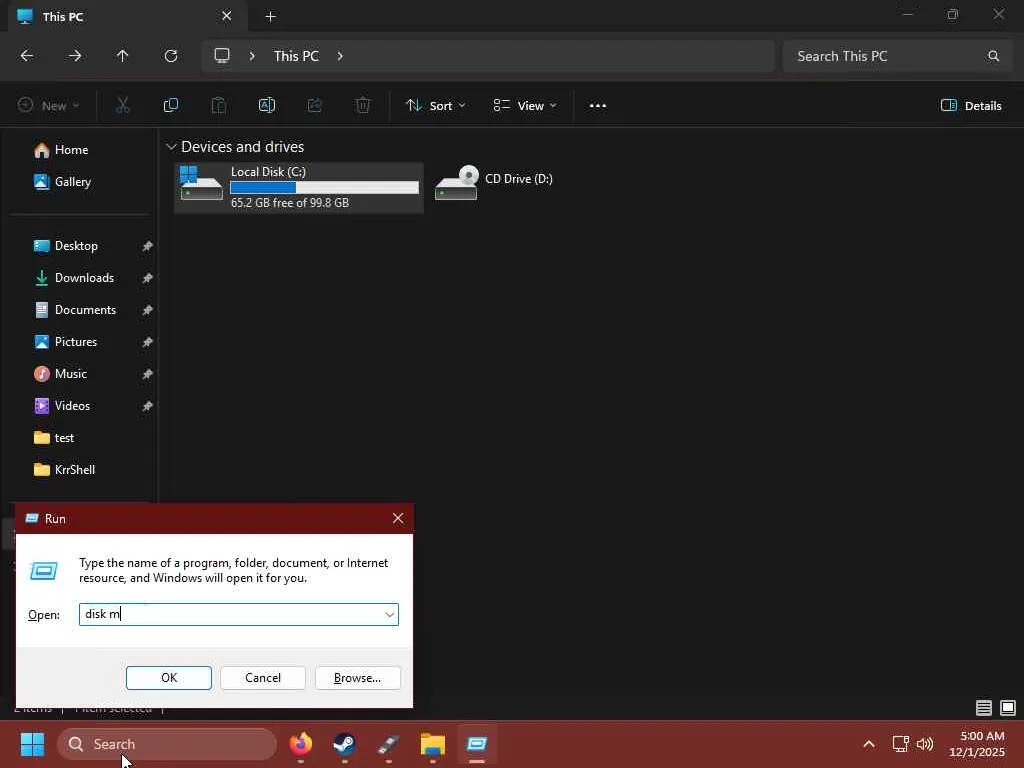Screen dimensions: 1024x768
Task: Close the Run dialog
Action: 398,519
